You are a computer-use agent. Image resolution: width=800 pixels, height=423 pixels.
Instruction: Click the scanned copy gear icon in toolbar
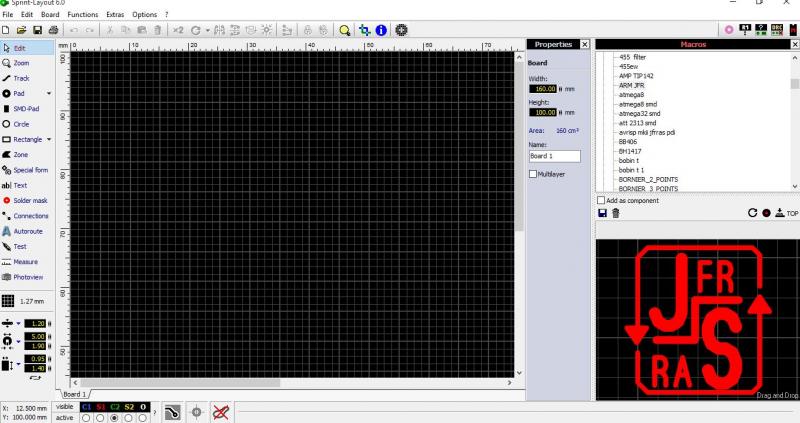(402, 30)
